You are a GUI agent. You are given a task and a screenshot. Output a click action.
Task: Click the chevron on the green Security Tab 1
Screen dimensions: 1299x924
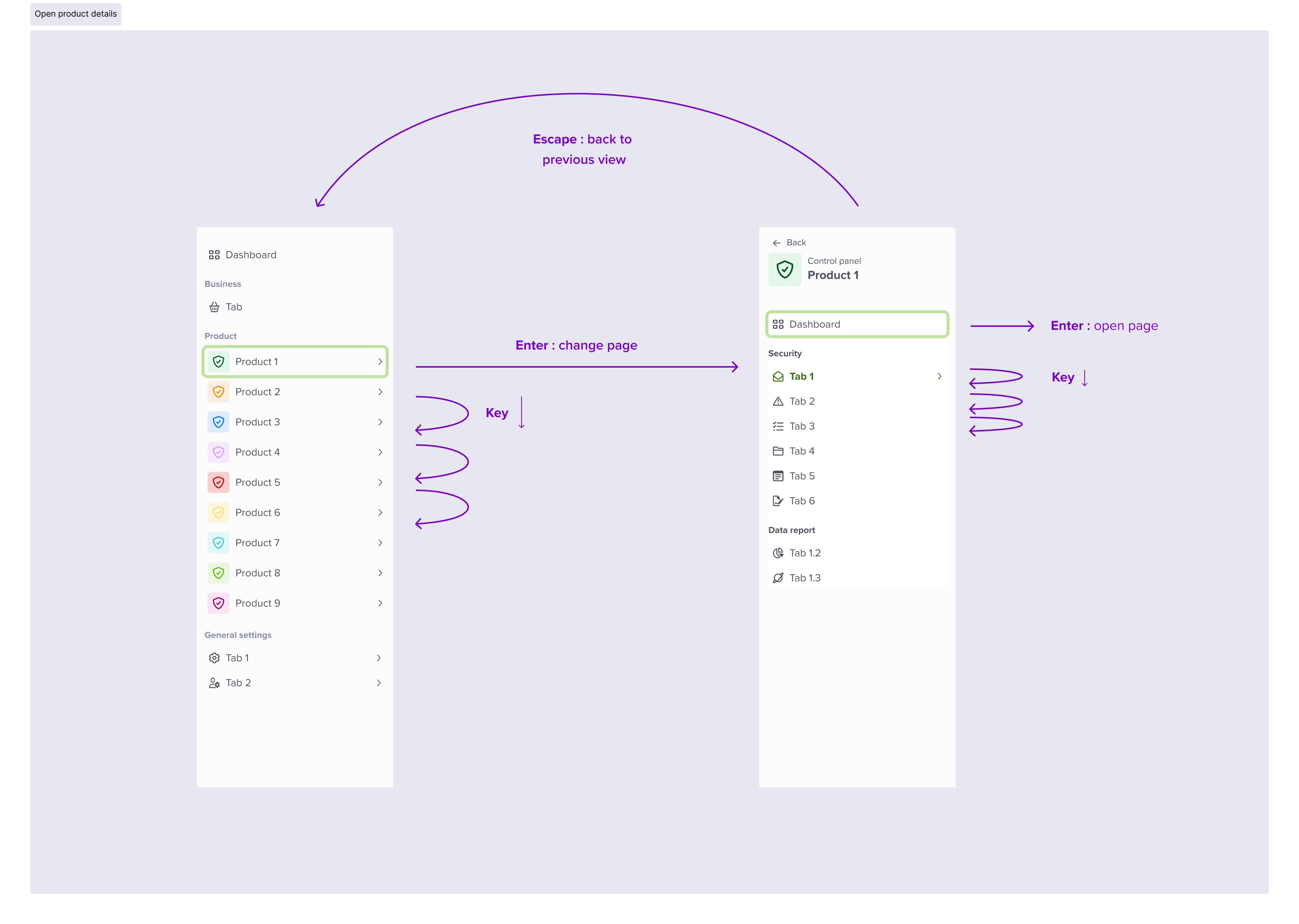click(x=940, y=377)
